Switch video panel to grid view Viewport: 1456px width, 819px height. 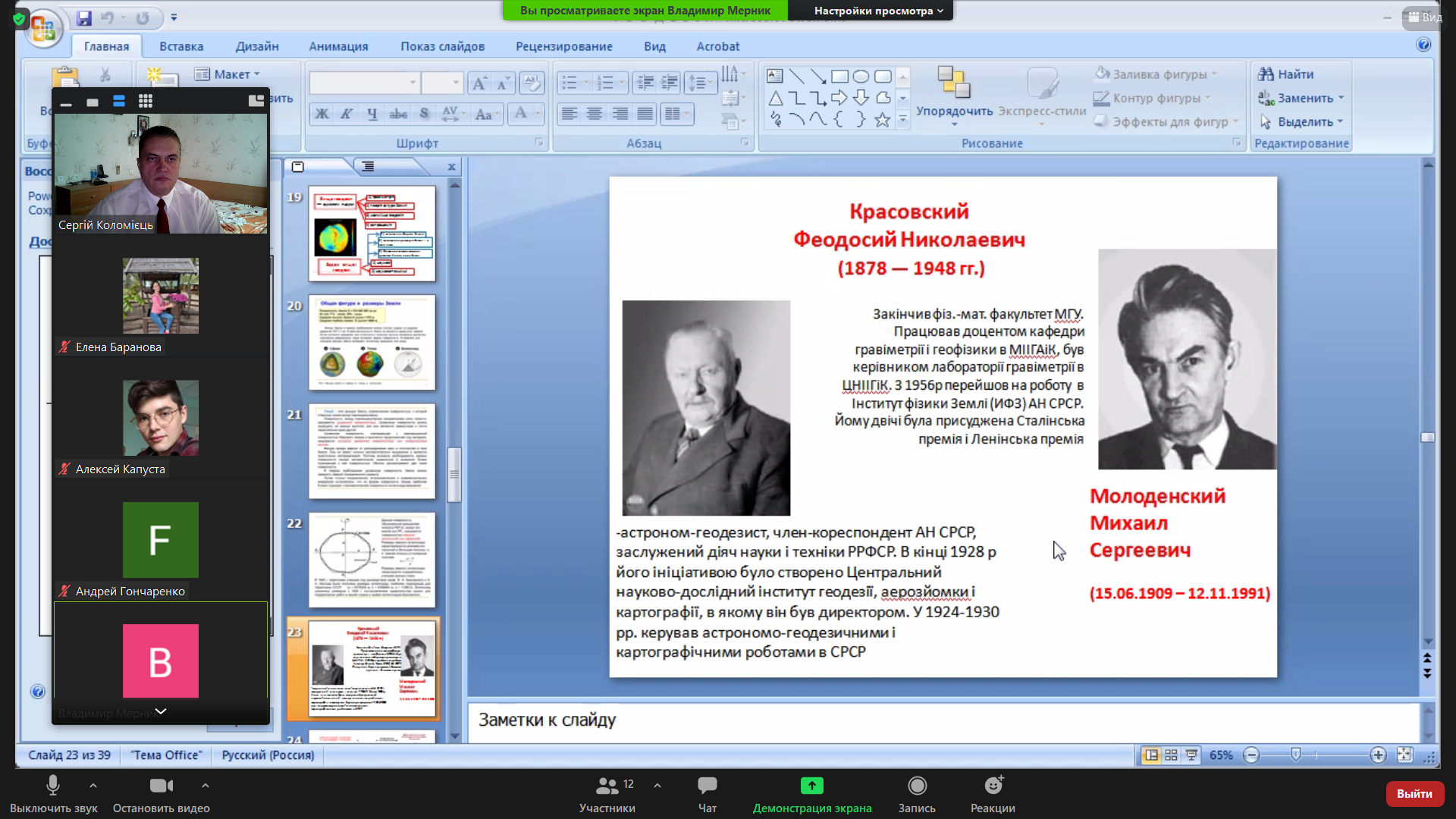coord(146,102)
